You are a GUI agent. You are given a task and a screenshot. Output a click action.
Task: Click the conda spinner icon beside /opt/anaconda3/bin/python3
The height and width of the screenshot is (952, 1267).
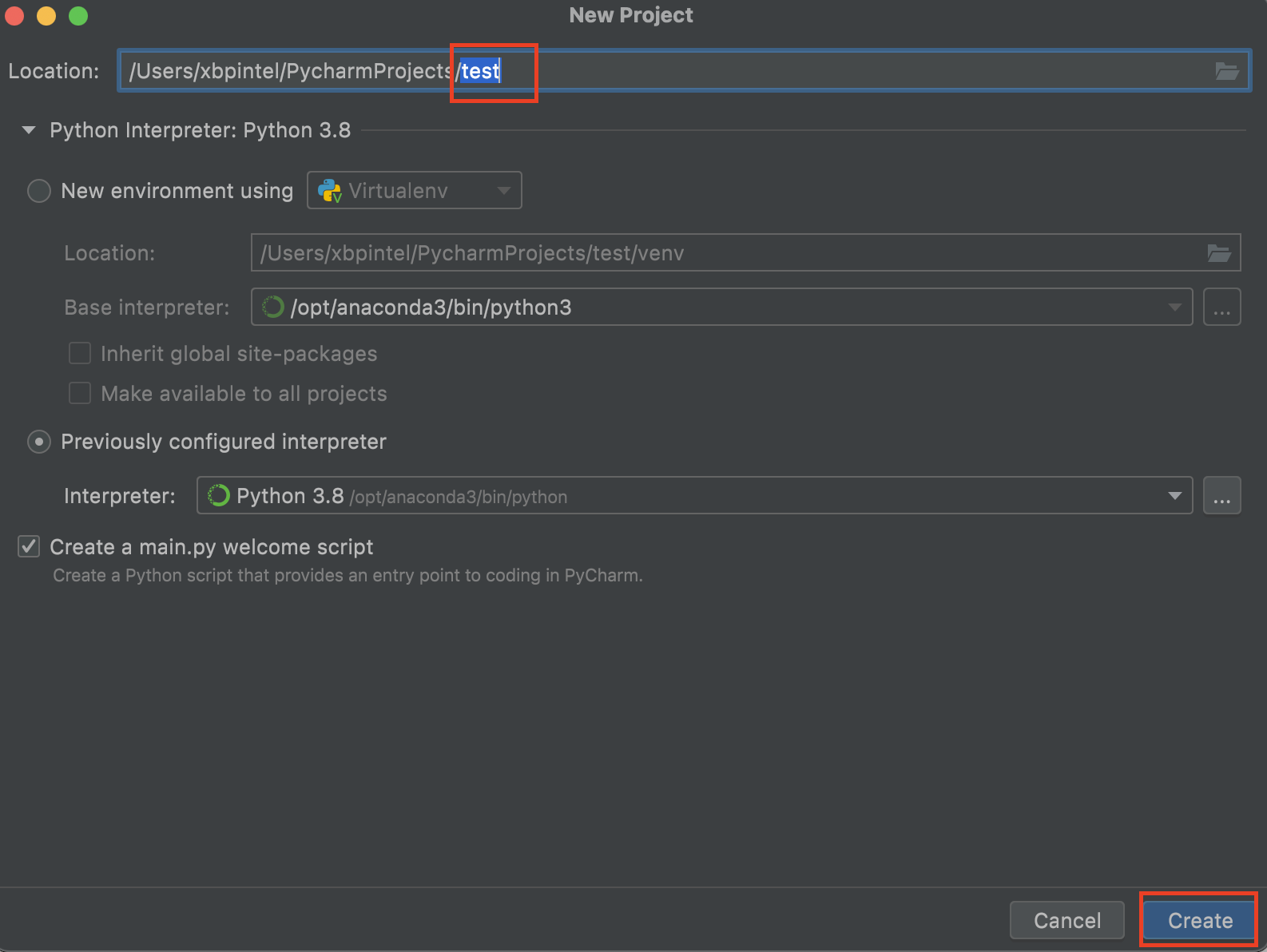click(273, 307)
